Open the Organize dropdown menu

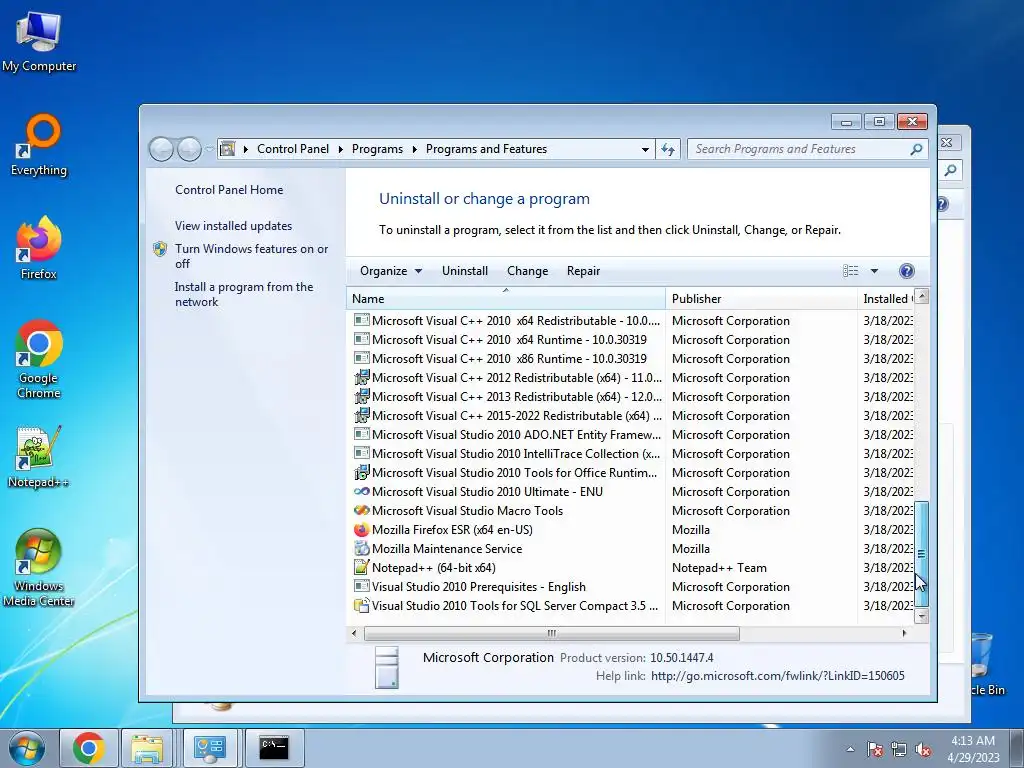[x=391, y=271]
